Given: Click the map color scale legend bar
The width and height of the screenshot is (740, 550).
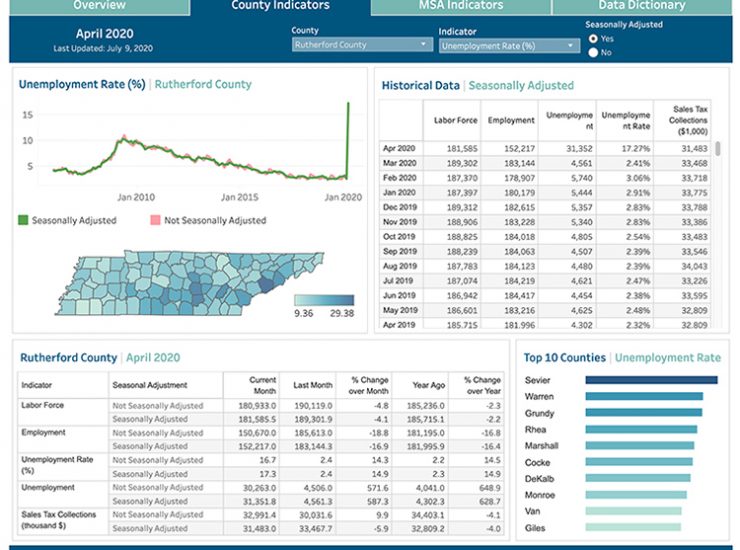Looking at the screenshot, I should click(324, 299).
